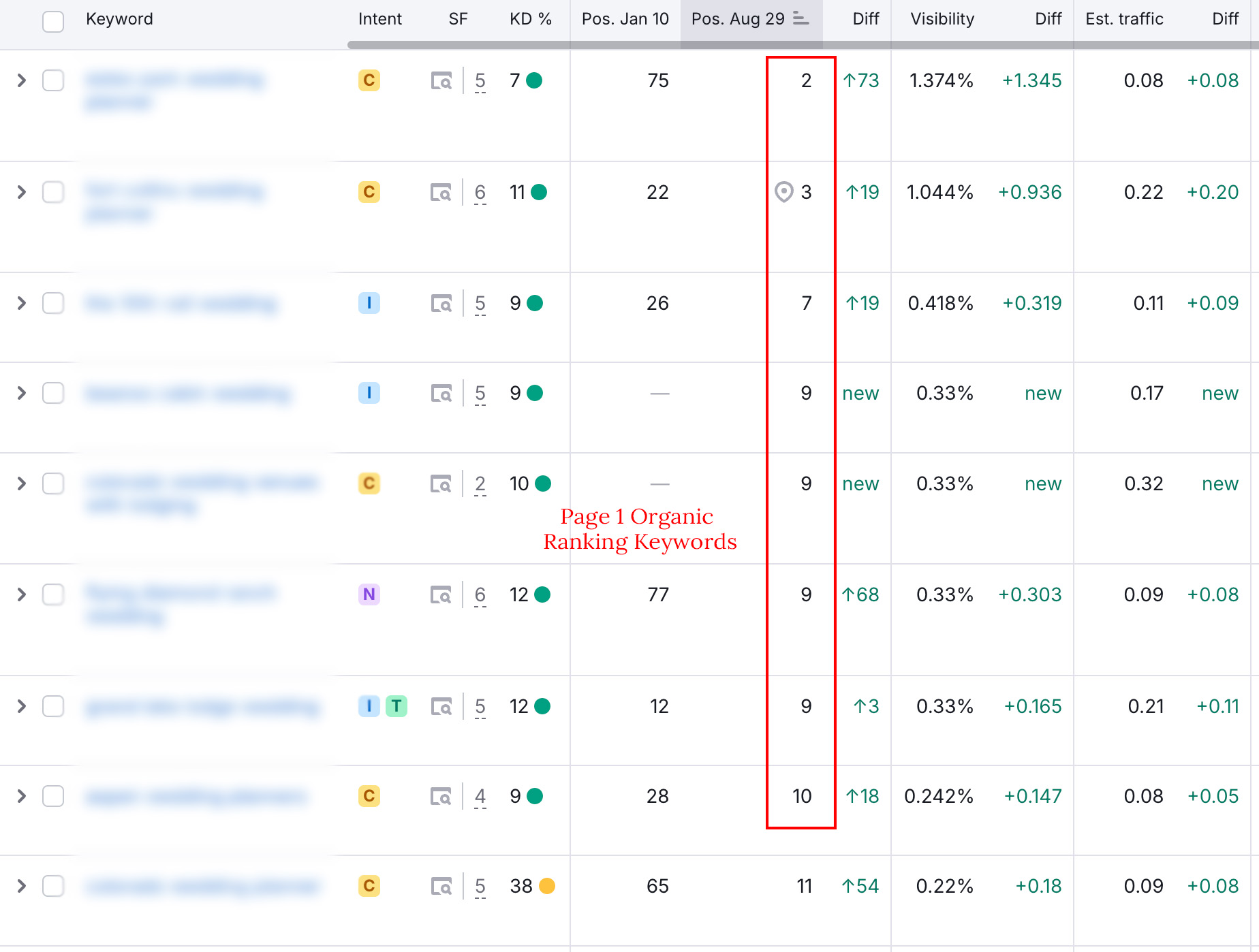The image size is (1259, 952).
Task: Sort by Est. traffic column header
Action: (x=1124, y=19)
